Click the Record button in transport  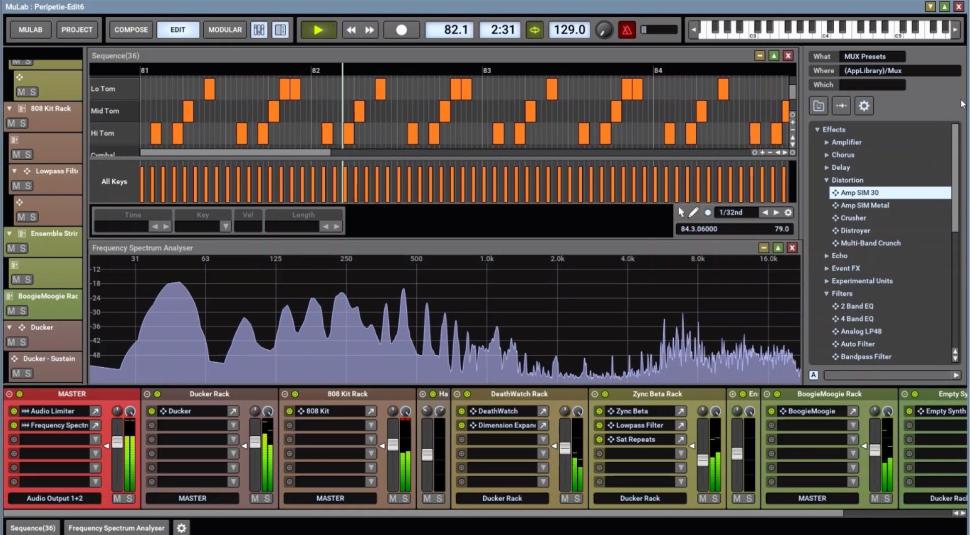(x=401, y=30)
